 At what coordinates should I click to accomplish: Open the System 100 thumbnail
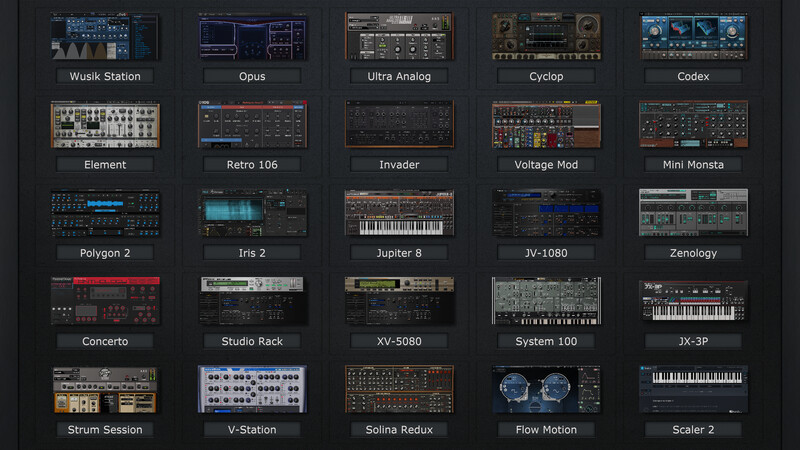point(546,301)
